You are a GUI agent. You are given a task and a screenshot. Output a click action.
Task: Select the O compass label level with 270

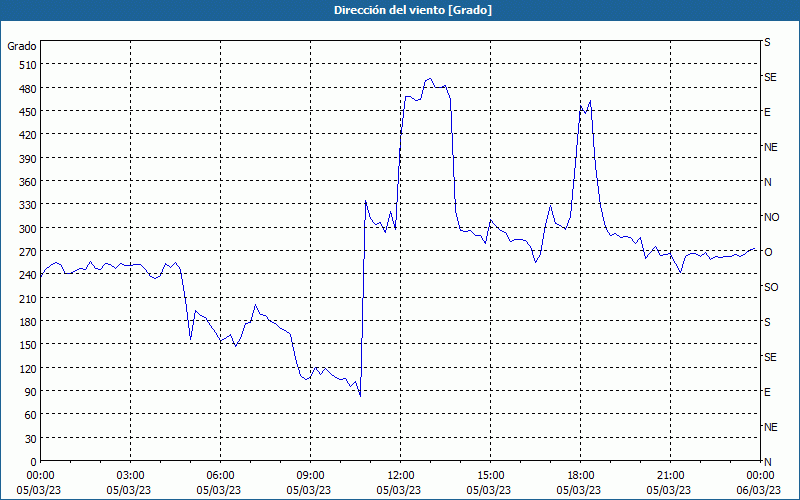[x=768, y=252]
